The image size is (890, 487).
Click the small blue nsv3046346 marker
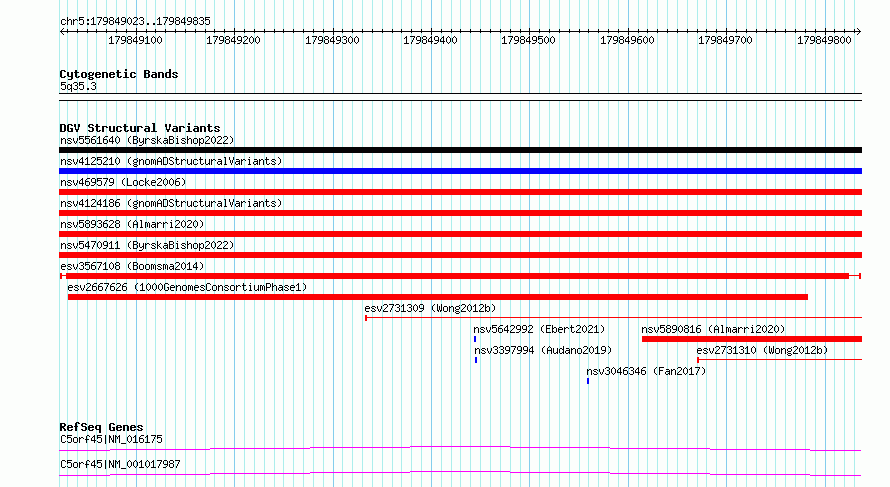coord(588,381)
